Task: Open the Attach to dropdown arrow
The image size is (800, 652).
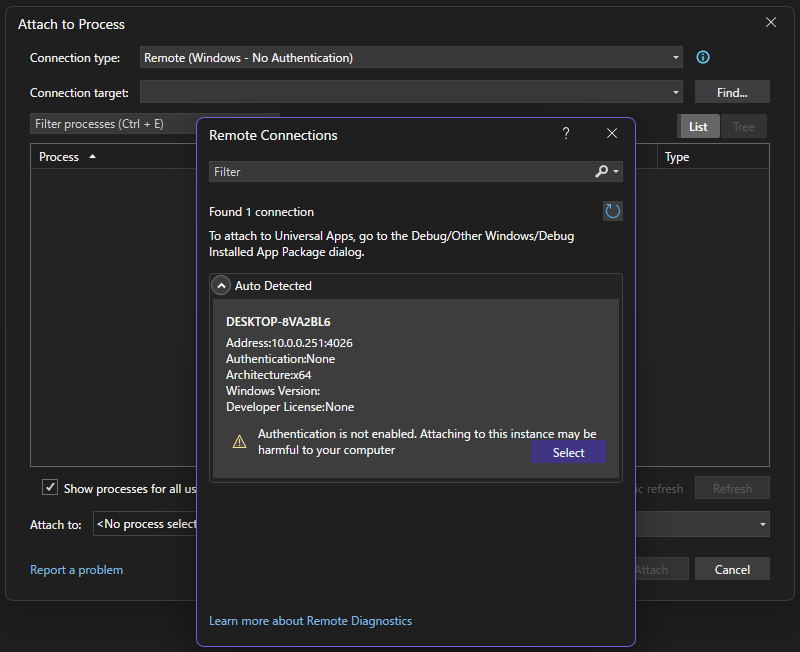Action: (x=763, y=524)
